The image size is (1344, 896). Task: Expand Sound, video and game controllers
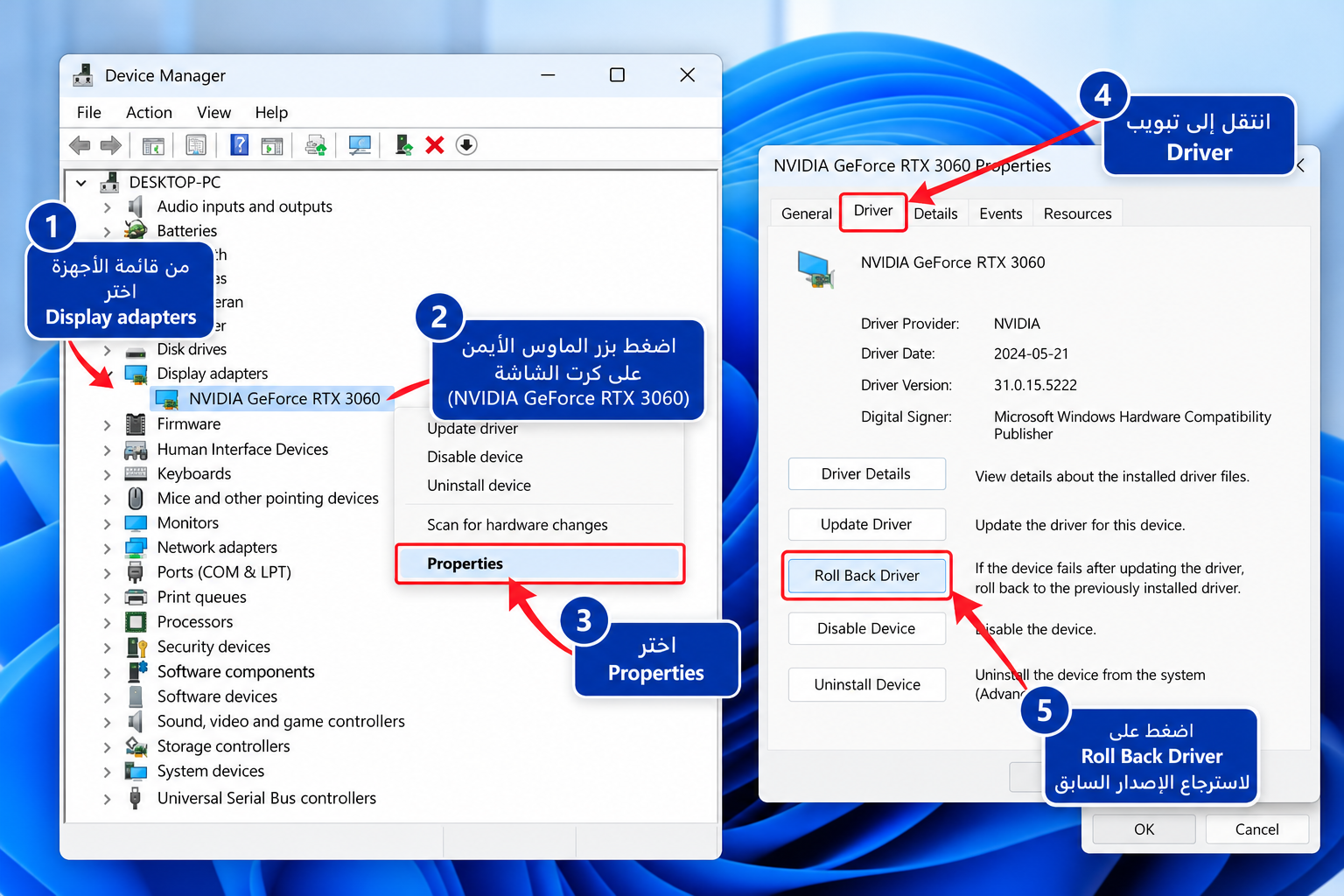pos(107,723)
